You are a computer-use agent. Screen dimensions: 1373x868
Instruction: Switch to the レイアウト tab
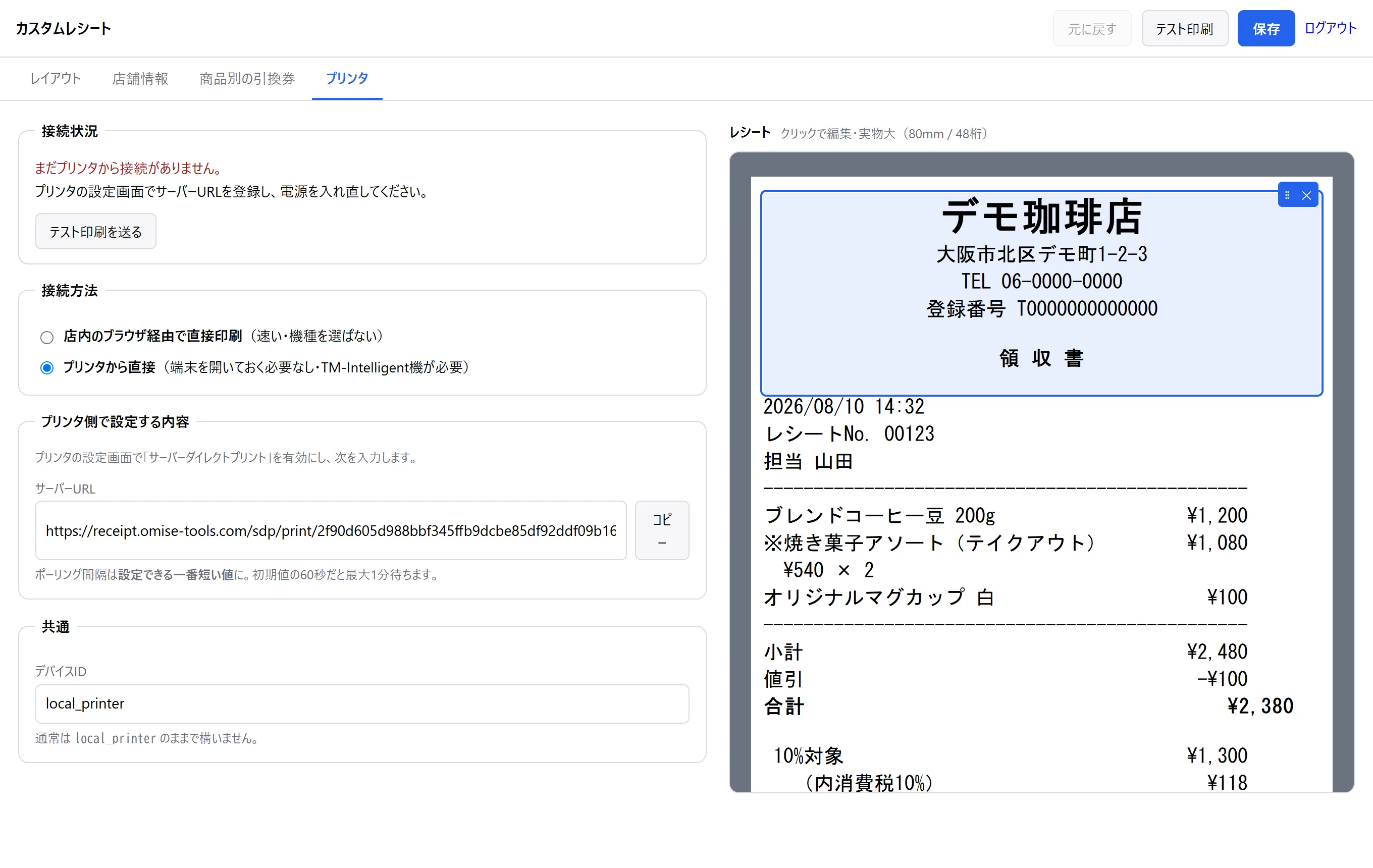tap(56, 78)
